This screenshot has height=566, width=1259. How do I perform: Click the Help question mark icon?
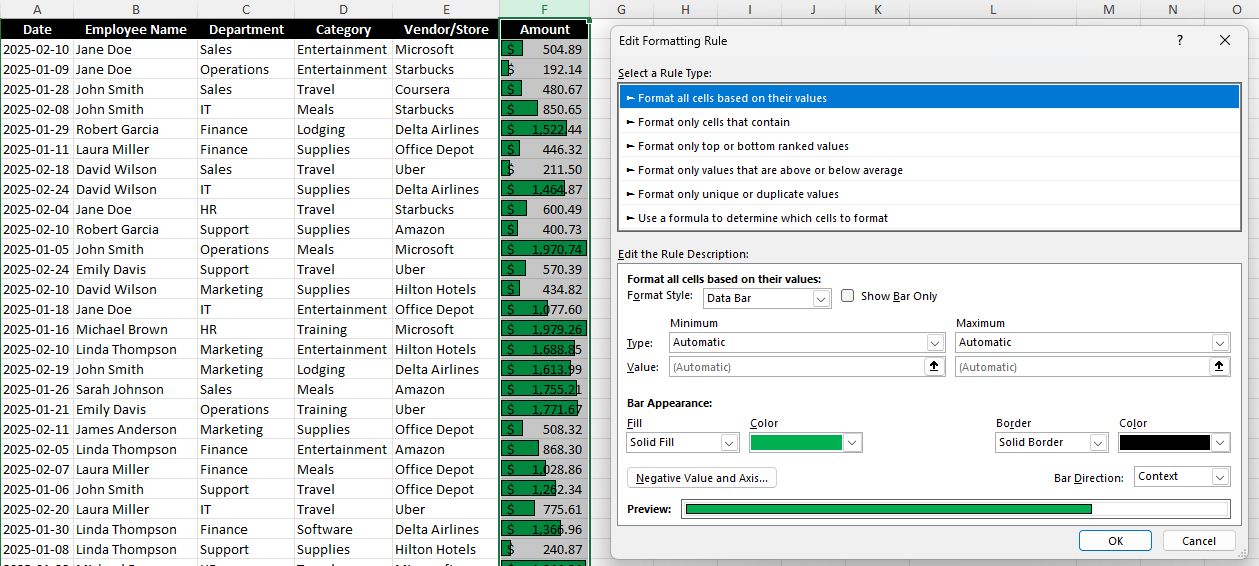coord(1180,40)
